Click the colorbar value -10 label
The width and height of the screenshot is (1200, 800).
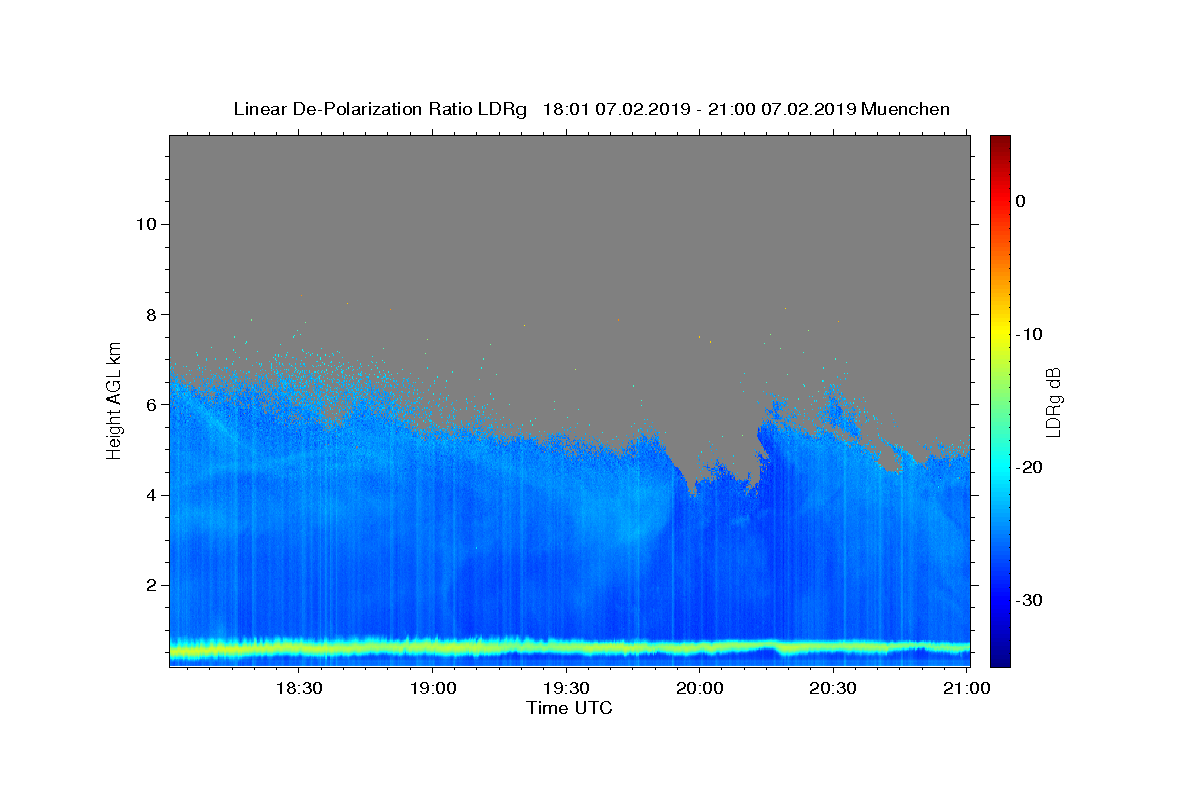1029,334
